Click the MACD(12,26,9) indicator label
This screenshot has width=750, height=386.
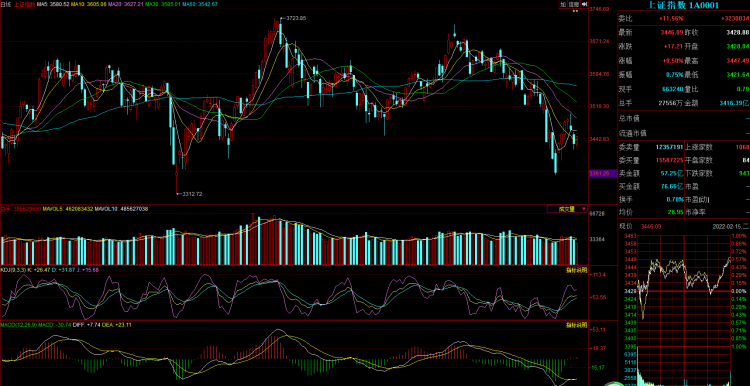point(20,325)
